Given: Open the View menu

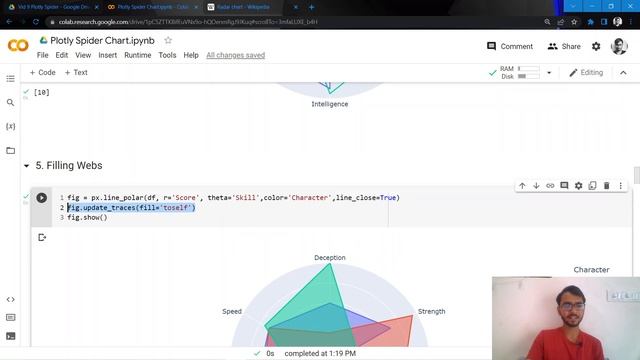Looking at the screenshot, I should [83, 55].
